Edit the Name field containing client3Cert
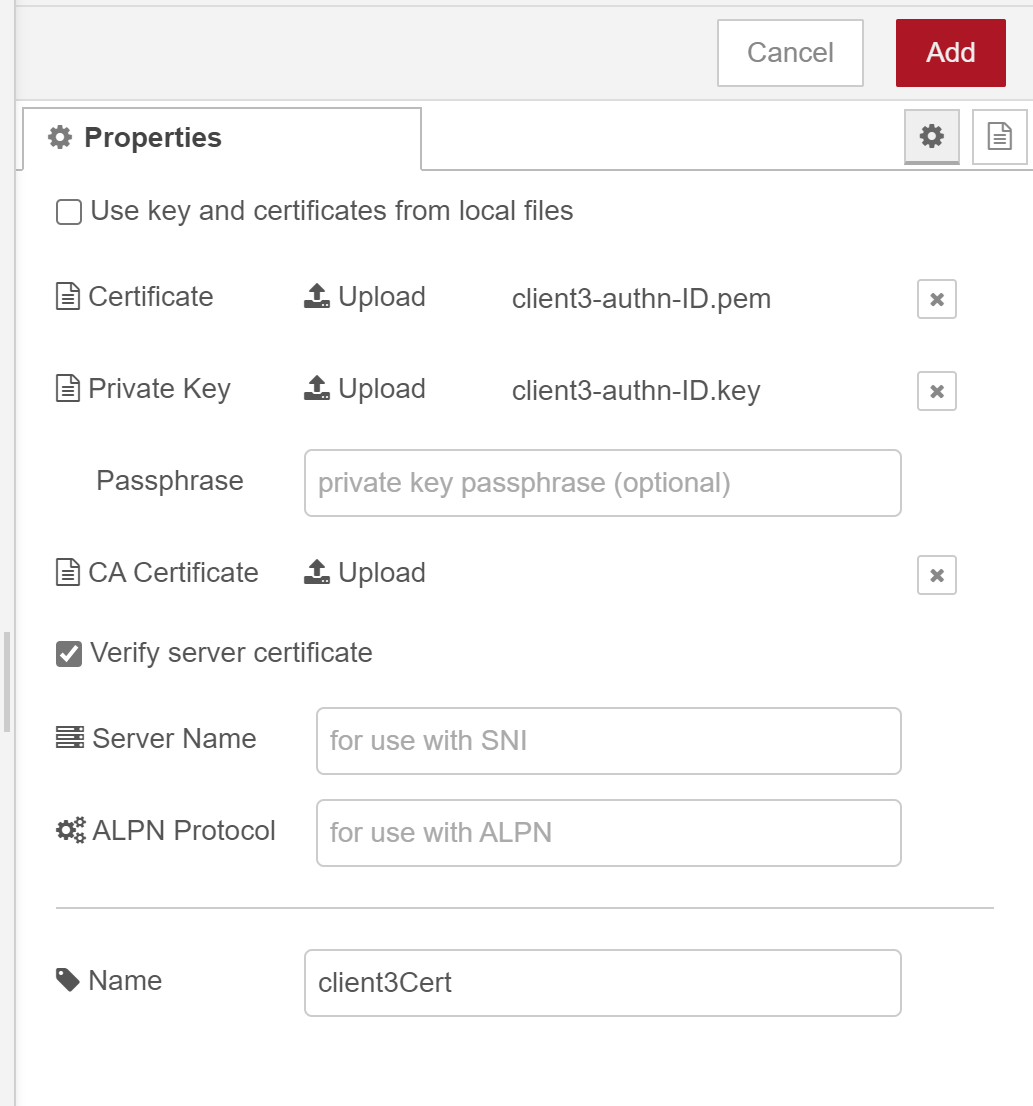This screenshot has width=1033, height=1106. 602,983
